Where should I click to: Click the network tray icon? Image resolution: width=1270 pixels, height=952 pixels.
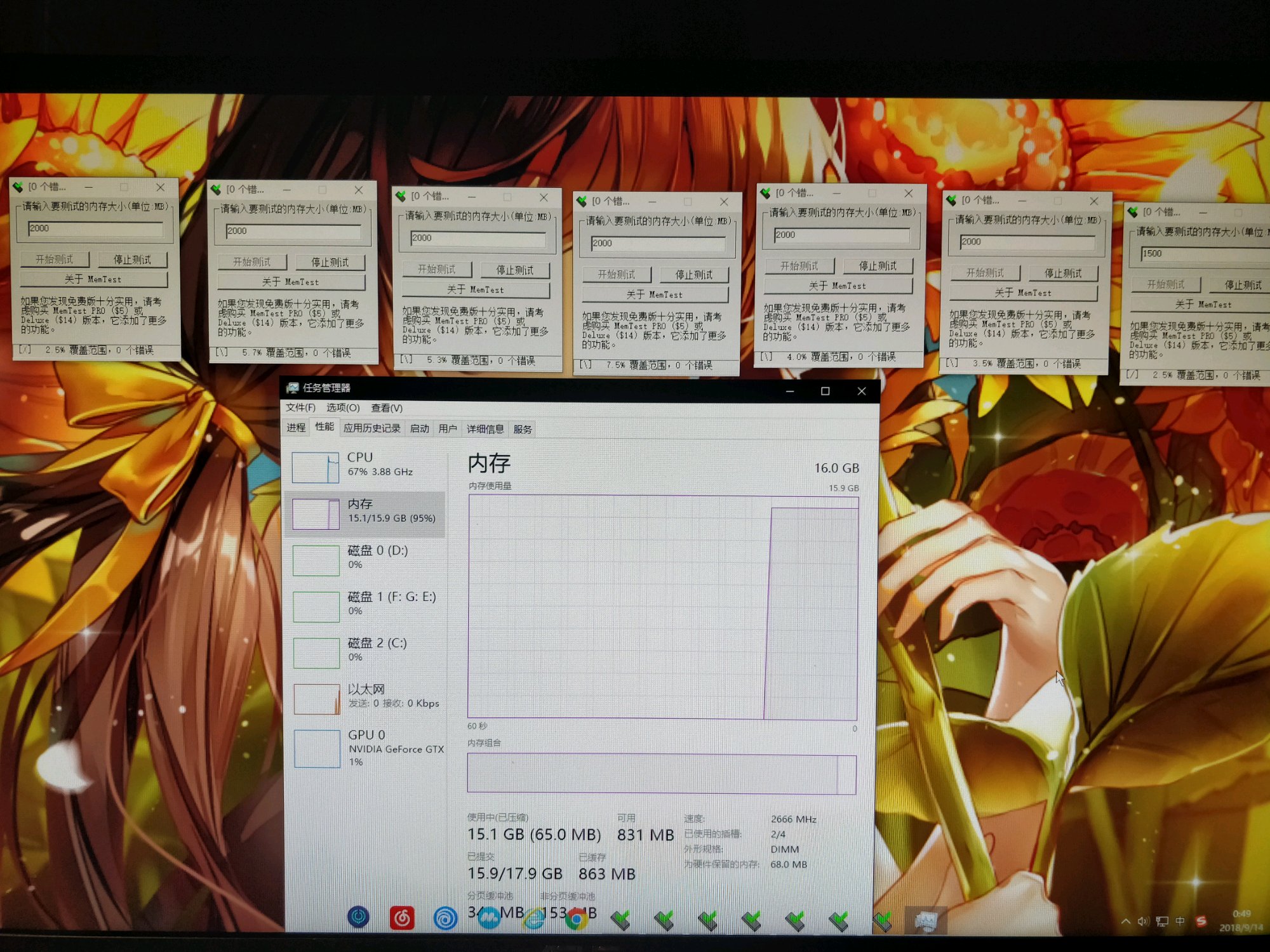[1162, 921]
